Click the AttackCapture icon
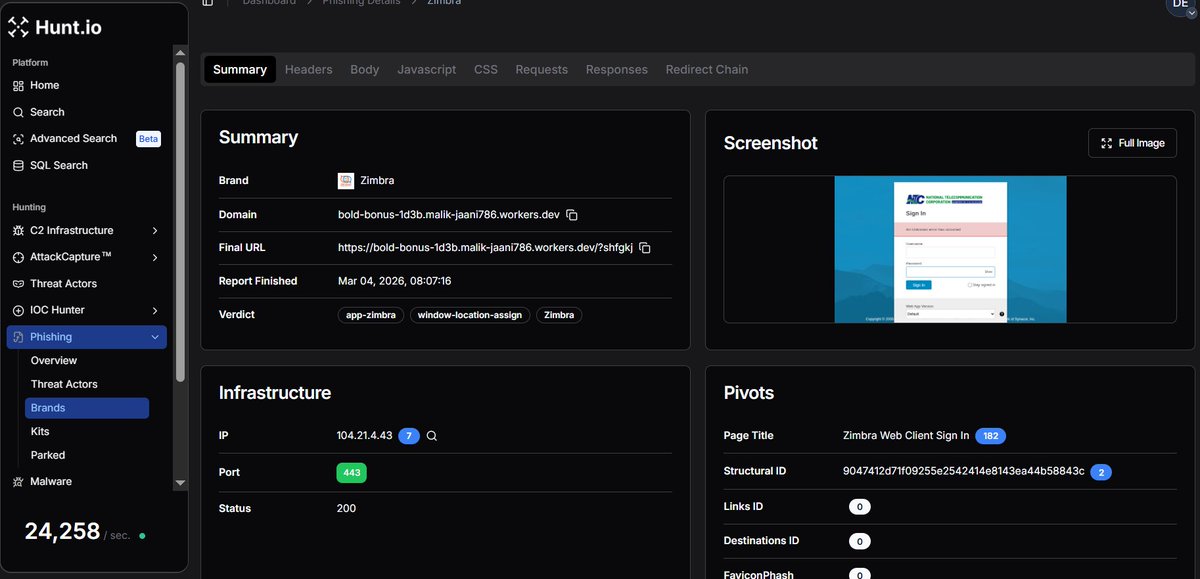1200x579 pixels. click(x=18, y=257)
